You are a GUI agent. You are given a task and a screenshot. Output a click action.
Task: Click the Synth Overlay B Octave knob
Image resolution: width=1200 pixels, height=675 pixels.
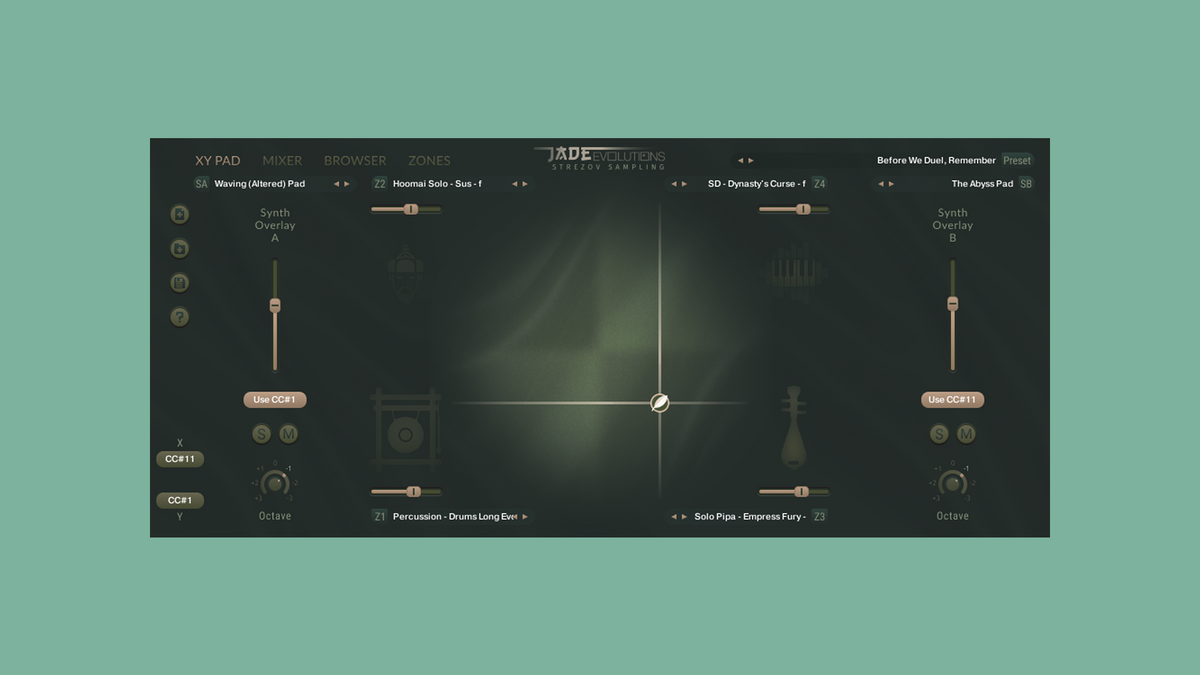(x=953, y=484)
